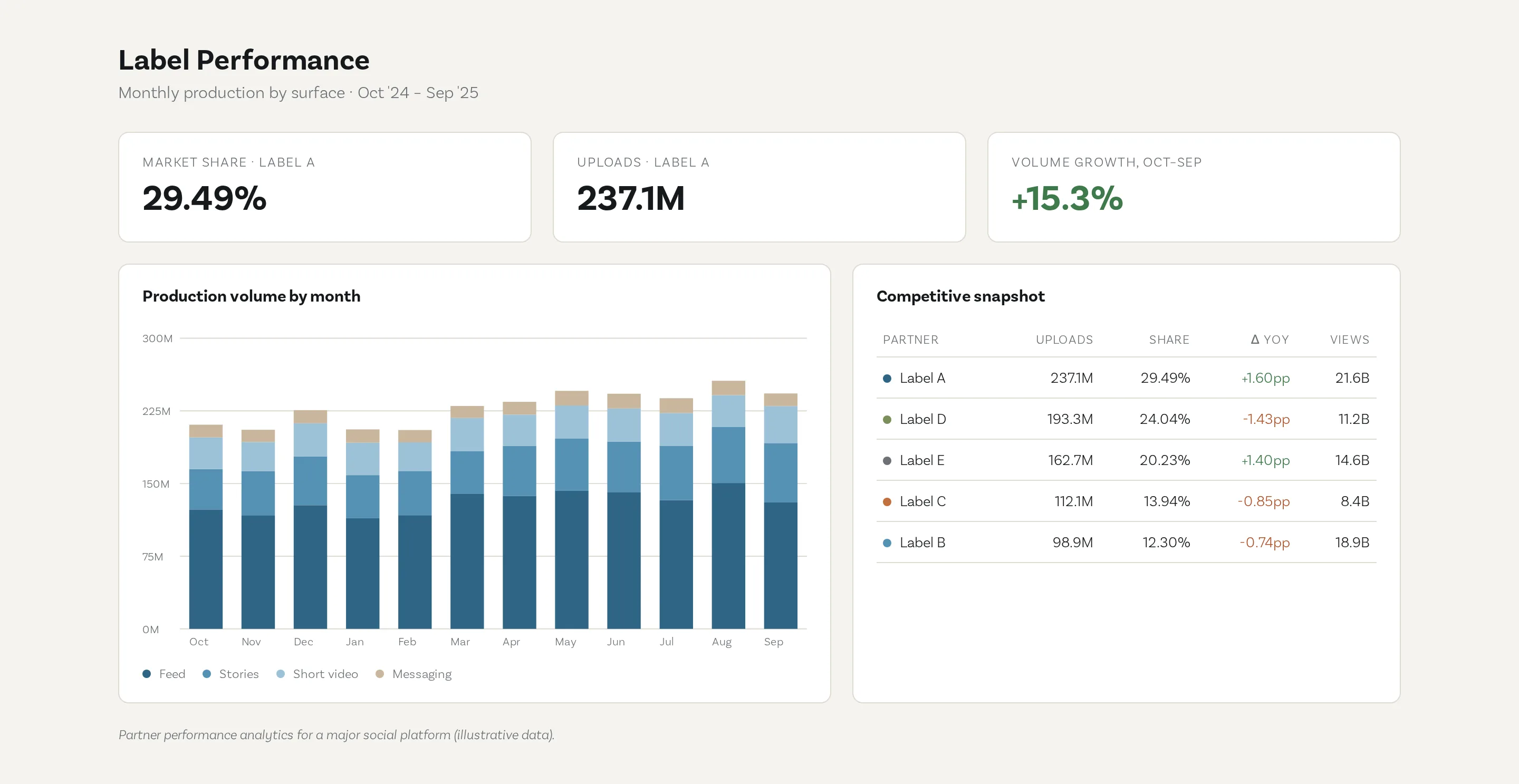Click the Production volume by month title
The width and height of the screenshot is (1519, 784).
click(x=251, y=296)
